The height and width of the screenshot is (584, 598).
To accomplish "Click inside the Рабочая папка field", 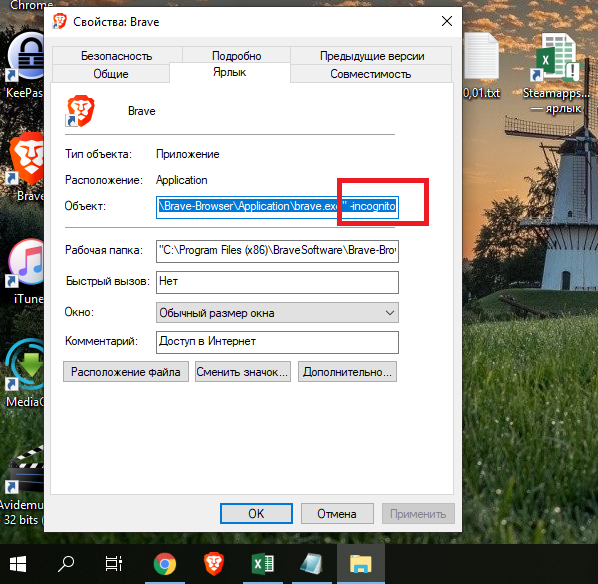I will [x=277, y=251].
